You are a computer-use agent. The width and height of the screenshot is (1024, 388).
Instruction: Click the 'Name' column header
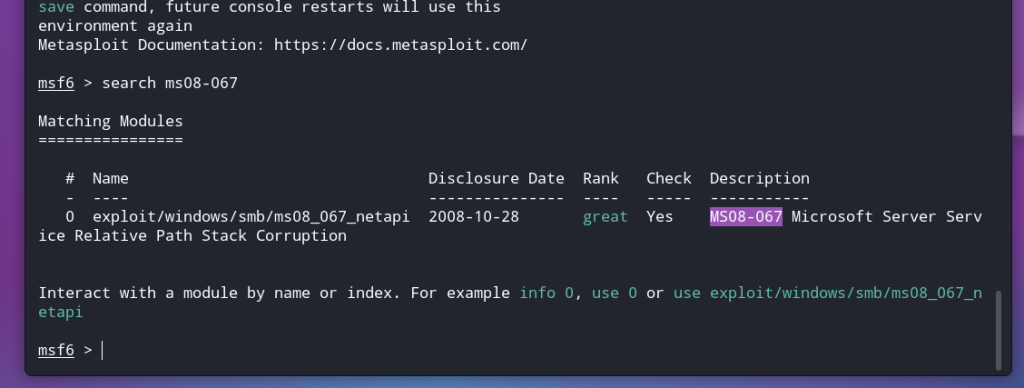click(110, 179)
